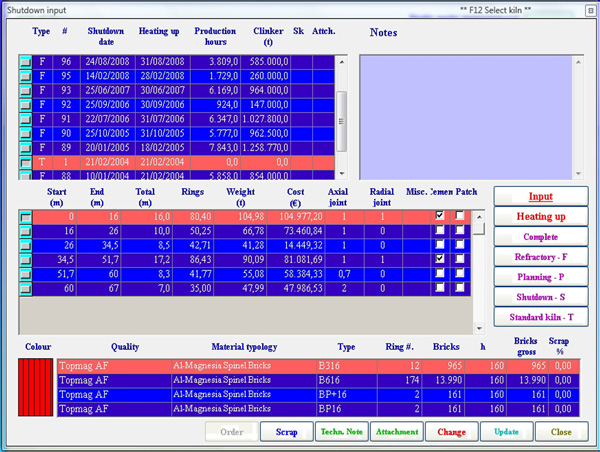Select Refractory - F filter button
600x452 pixels.
(541, 257)
